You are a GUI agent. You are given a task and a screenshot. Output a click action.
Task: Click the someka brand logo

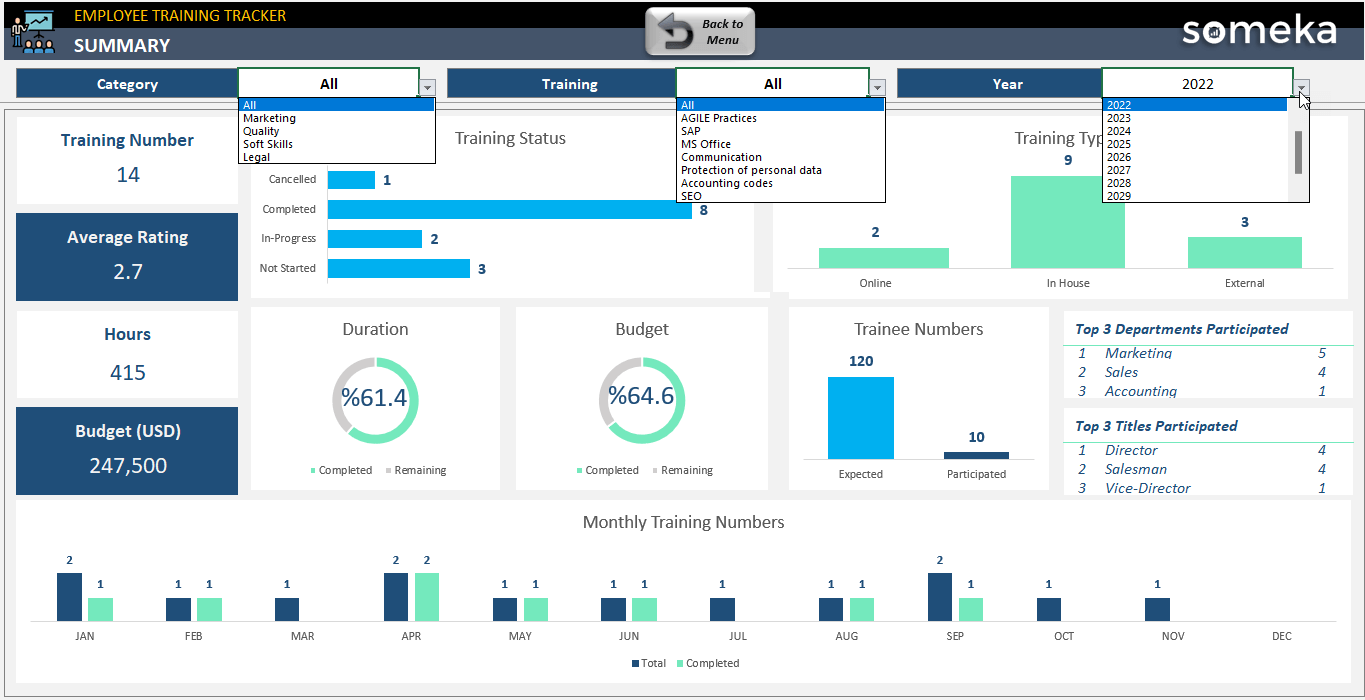(1258, 31)
